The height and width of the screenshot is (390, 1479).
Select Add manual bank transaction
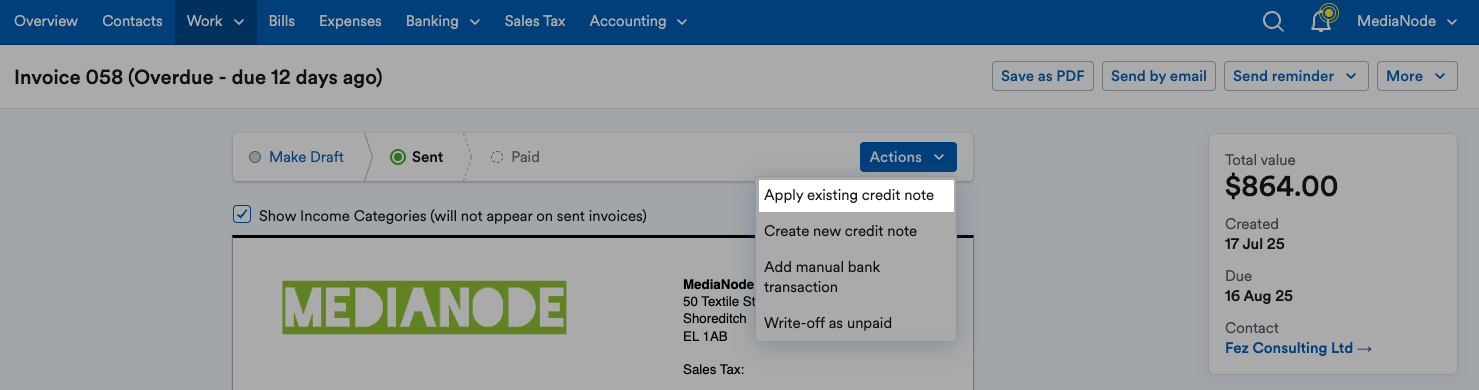tap(856, 277)
